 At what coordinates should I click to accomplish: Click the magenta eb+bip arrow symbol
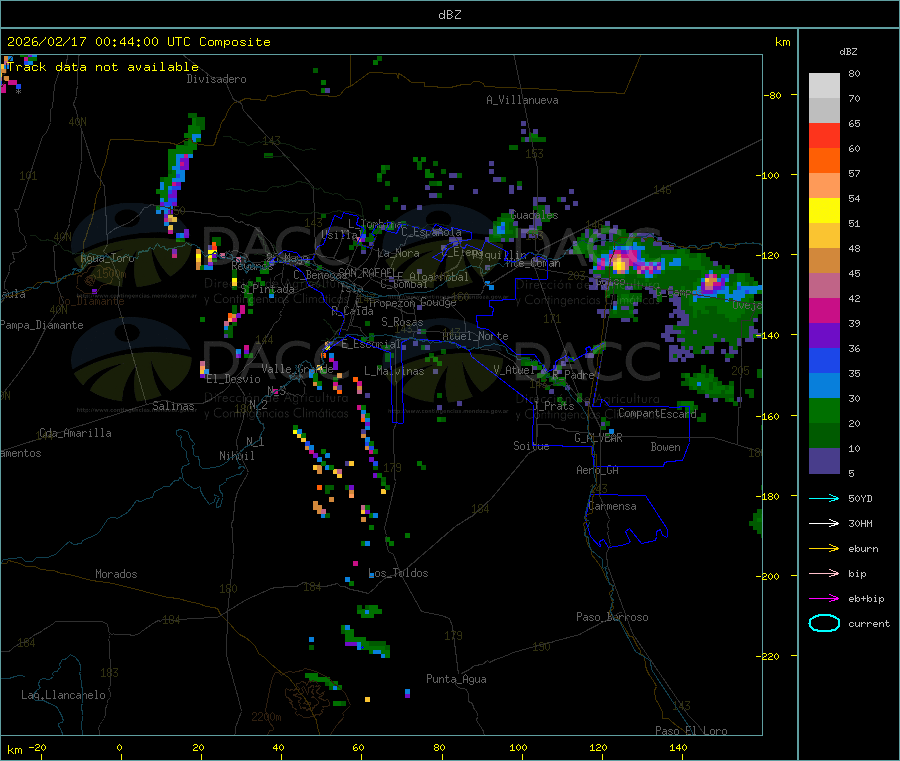coord(824,598)
